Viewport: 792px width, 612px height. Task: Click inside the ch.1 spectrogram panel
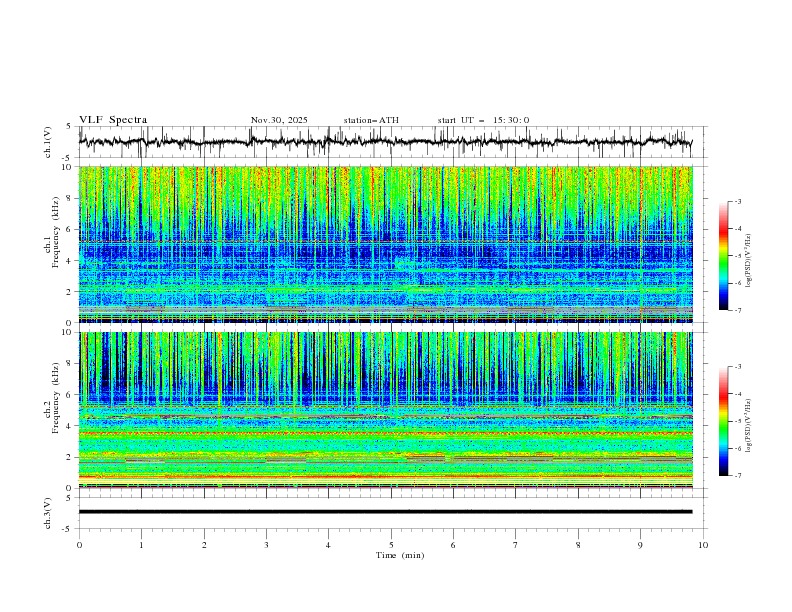[x=385, y=244]
